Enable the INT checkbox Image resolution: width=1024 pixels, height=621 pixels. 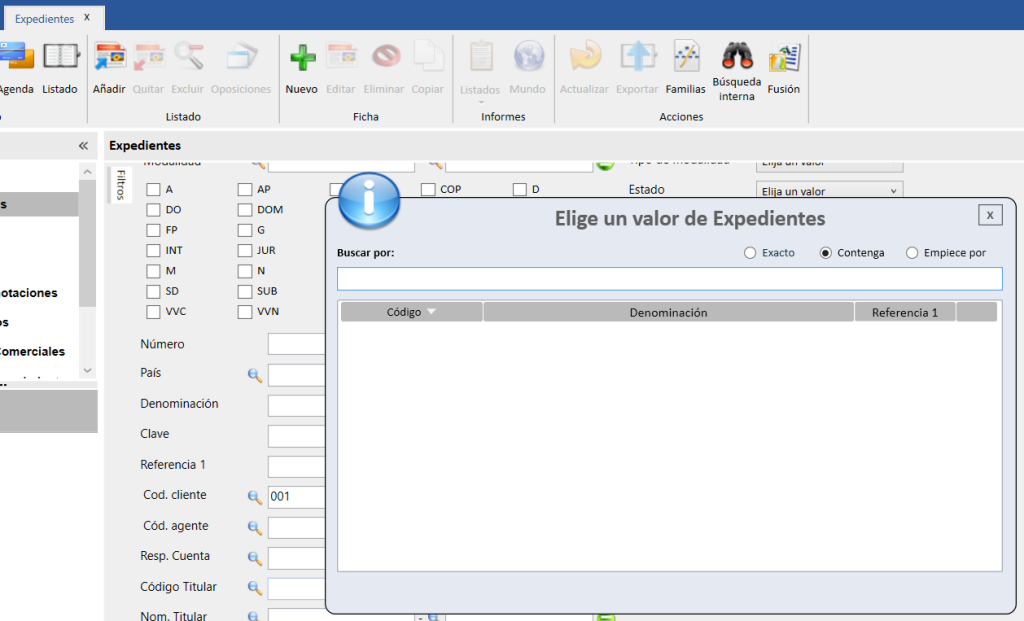point(153,251)
